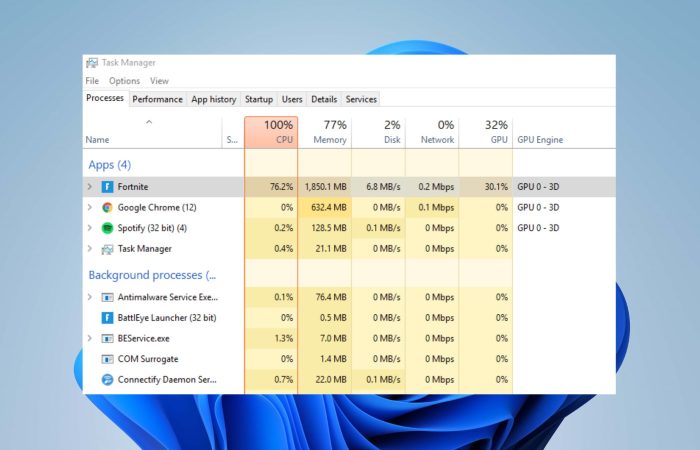Image resolution: width=700 pixels, height=450 pixels.
Task: Click the Fortnite app icon
Action: (x=107, y=187)
